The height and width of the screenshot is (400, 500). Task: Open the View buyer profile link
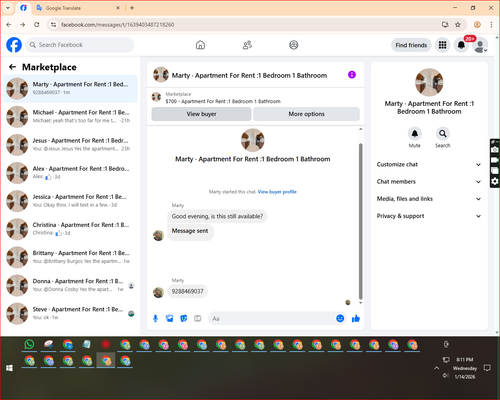click(x=277, y=192)
